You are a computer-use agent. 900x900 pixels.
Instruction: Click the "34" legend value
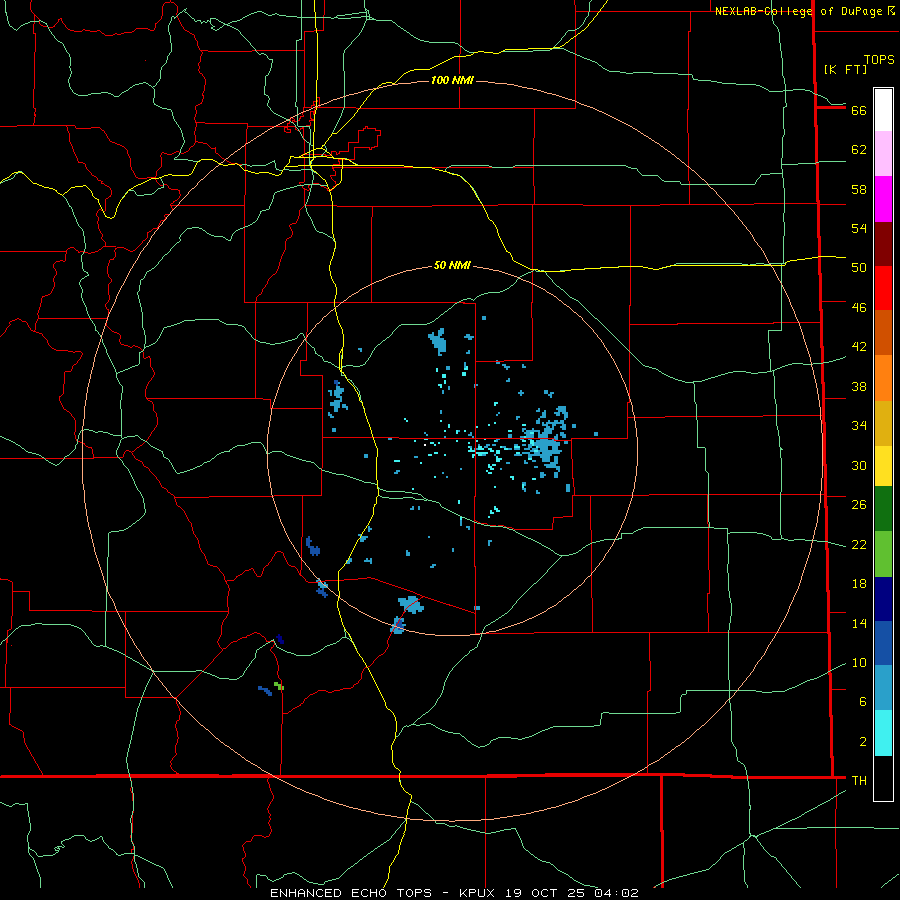tap(859, 426)
